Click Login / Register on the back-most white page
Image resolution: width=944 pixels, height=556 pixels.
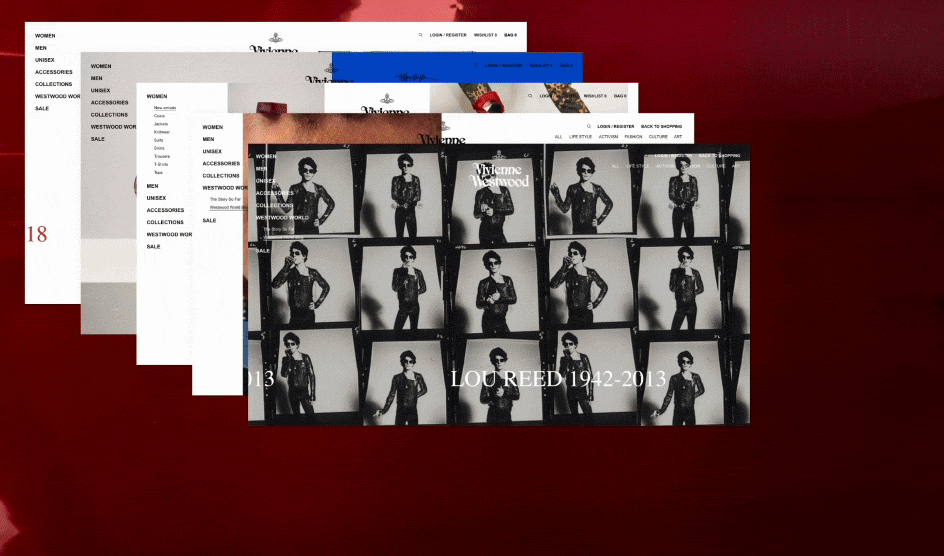448,35
